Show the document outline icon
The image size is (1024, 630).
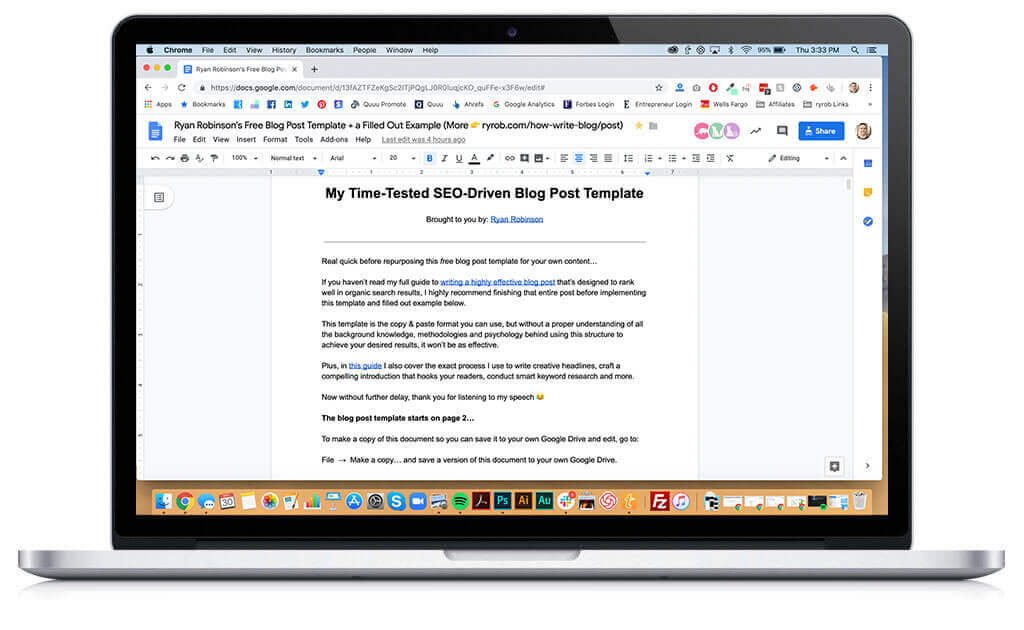160,197
